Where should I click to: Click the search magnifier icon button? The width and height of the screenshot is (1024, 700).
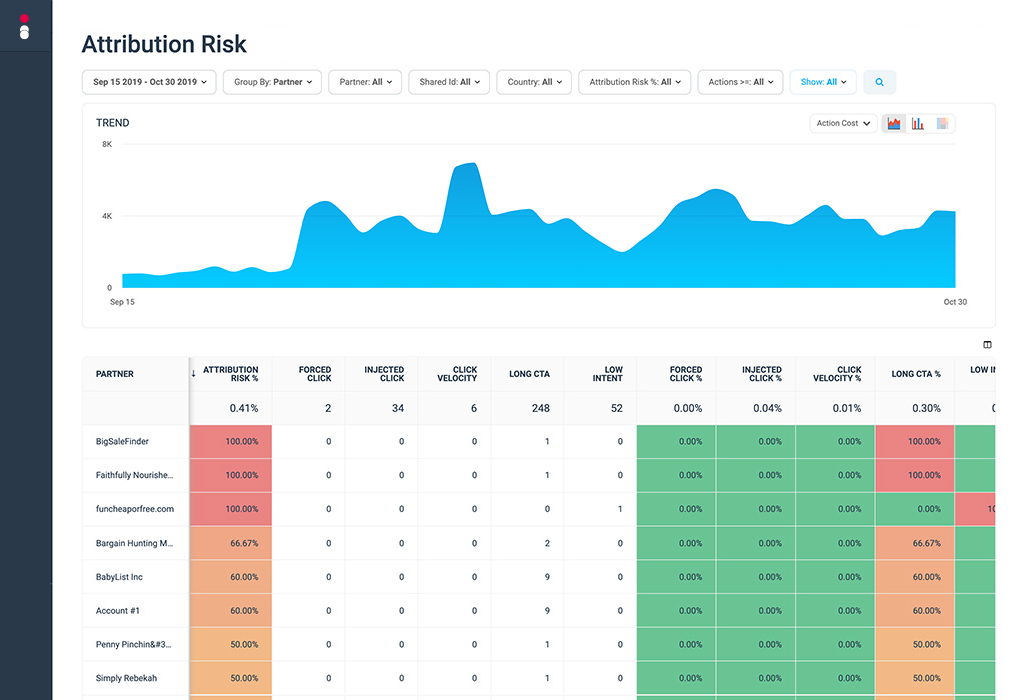pyautogui.click(x=880, y=82)
